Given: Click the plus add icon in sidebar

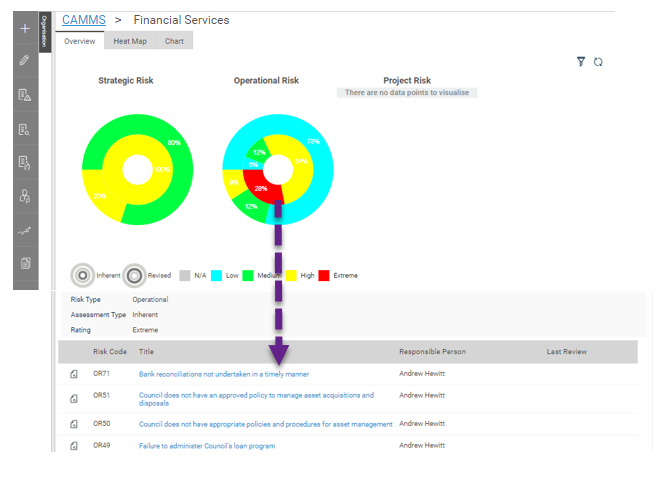Looking at the screenshot, I should pos(25,29).
